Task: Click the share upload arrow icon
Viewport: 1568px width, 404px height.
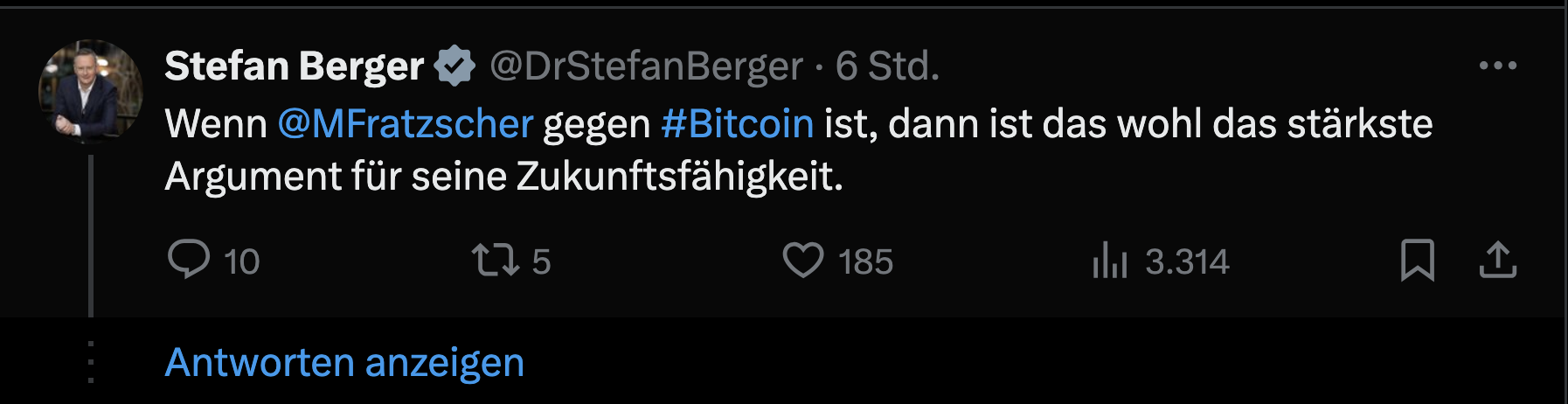Action: pyautogui.click(x=1497, y=260)
